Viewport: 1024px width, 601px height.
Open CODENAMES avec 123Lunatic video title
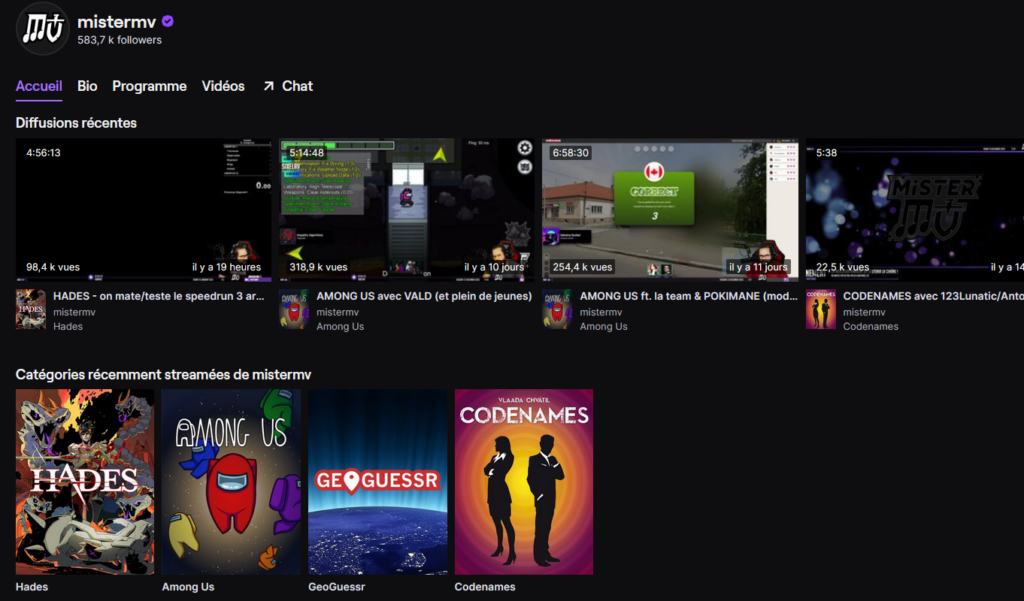click(x=933, y=296)
